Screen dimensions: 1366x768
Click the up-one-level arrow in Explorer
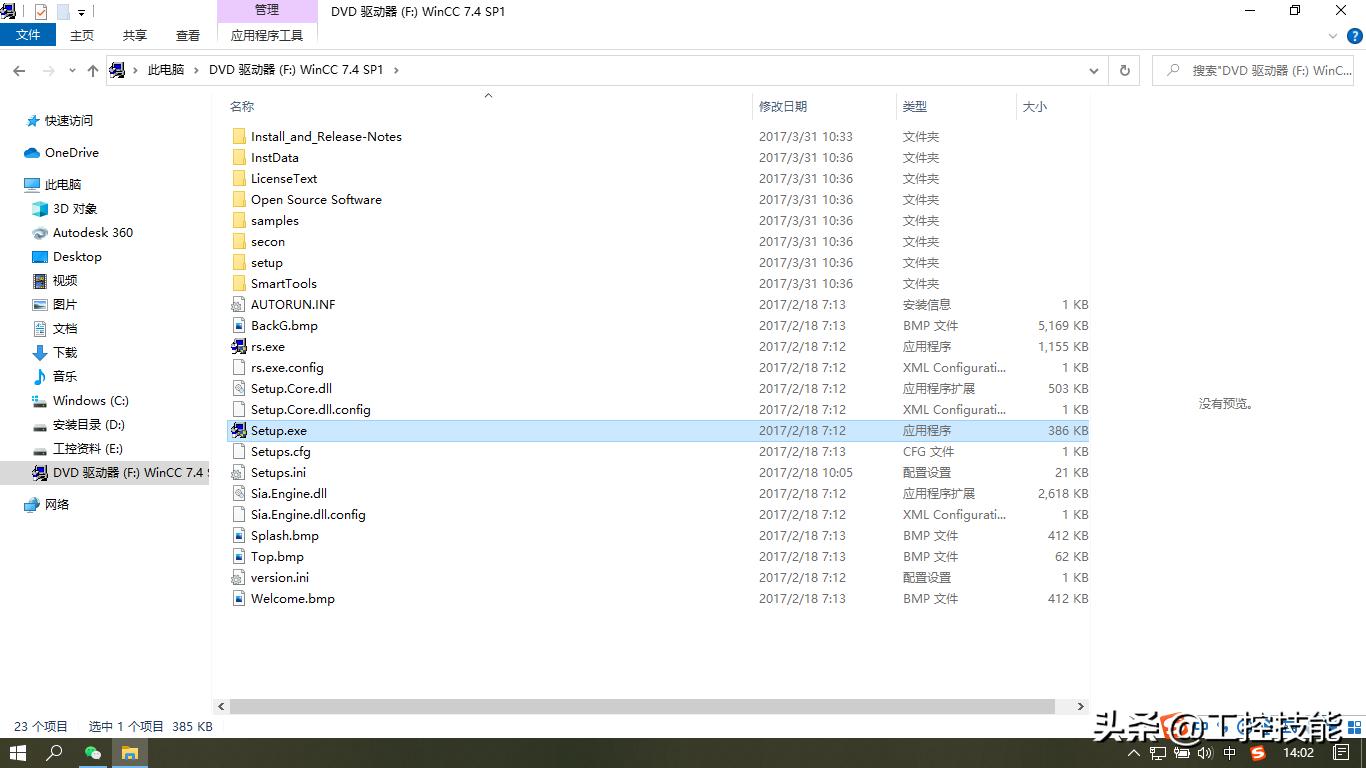(x=92, y=70)
